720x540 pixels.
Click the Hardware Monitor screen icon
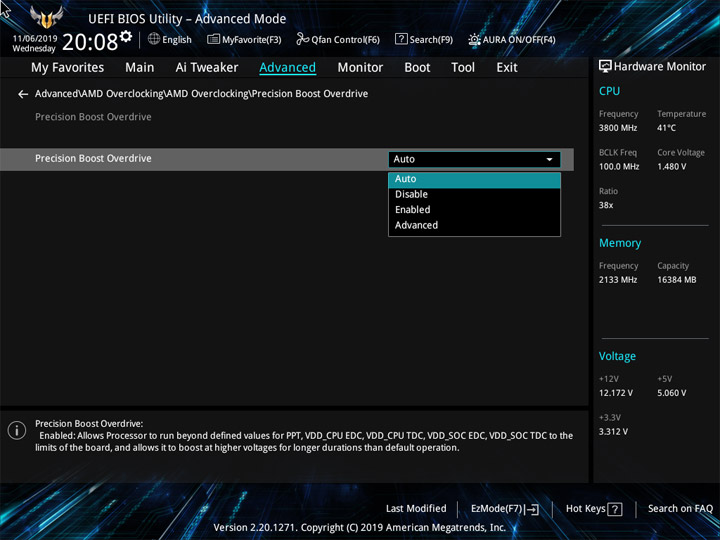605,66
